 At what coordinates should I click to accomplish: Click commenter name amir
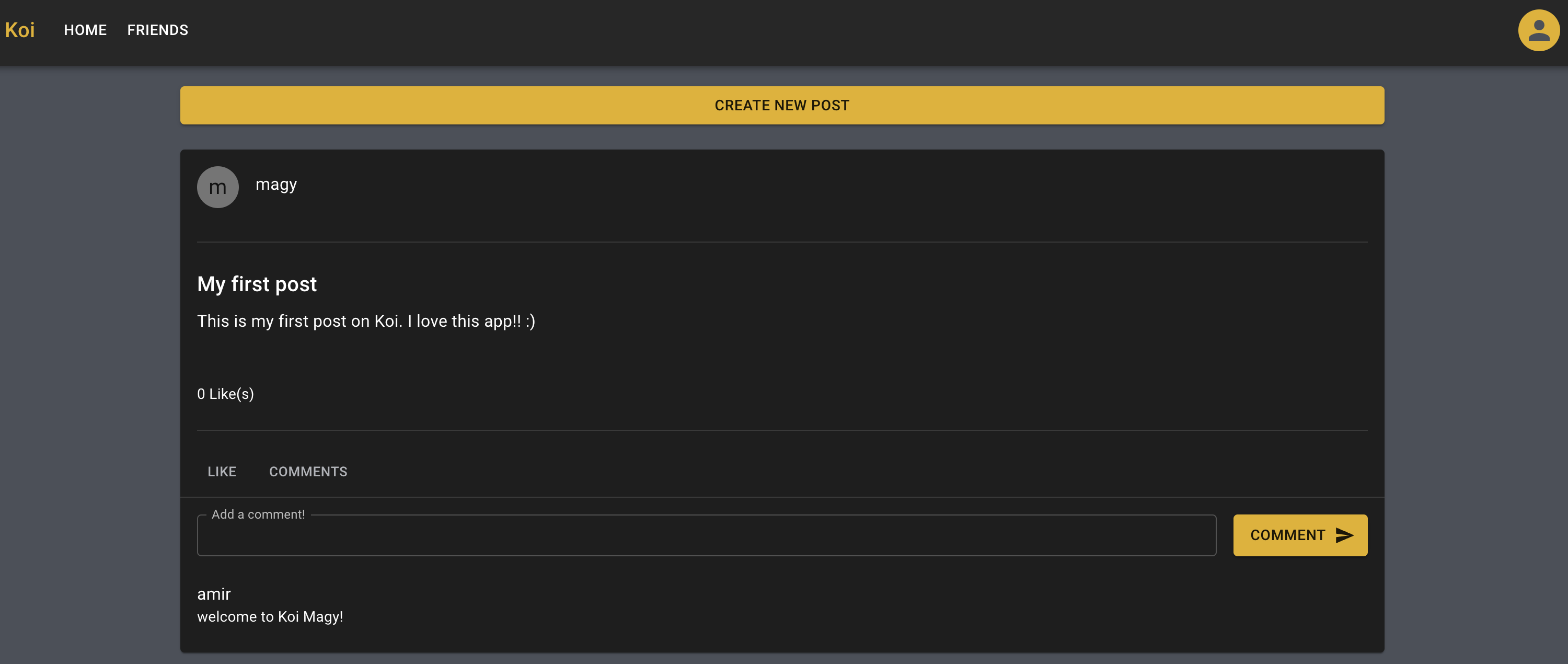[214, 594]
